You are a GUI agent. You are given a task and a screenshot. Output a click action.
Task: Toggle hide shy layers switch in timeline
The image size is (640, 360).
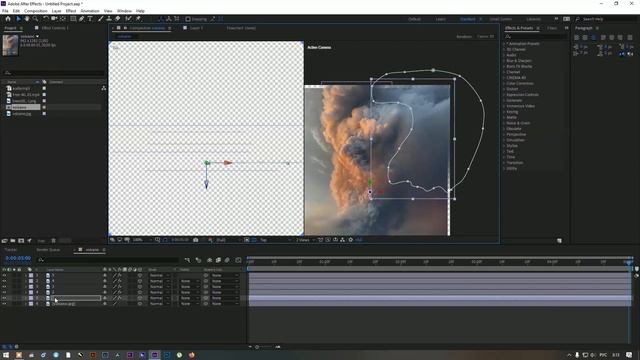tap(209, 260)
